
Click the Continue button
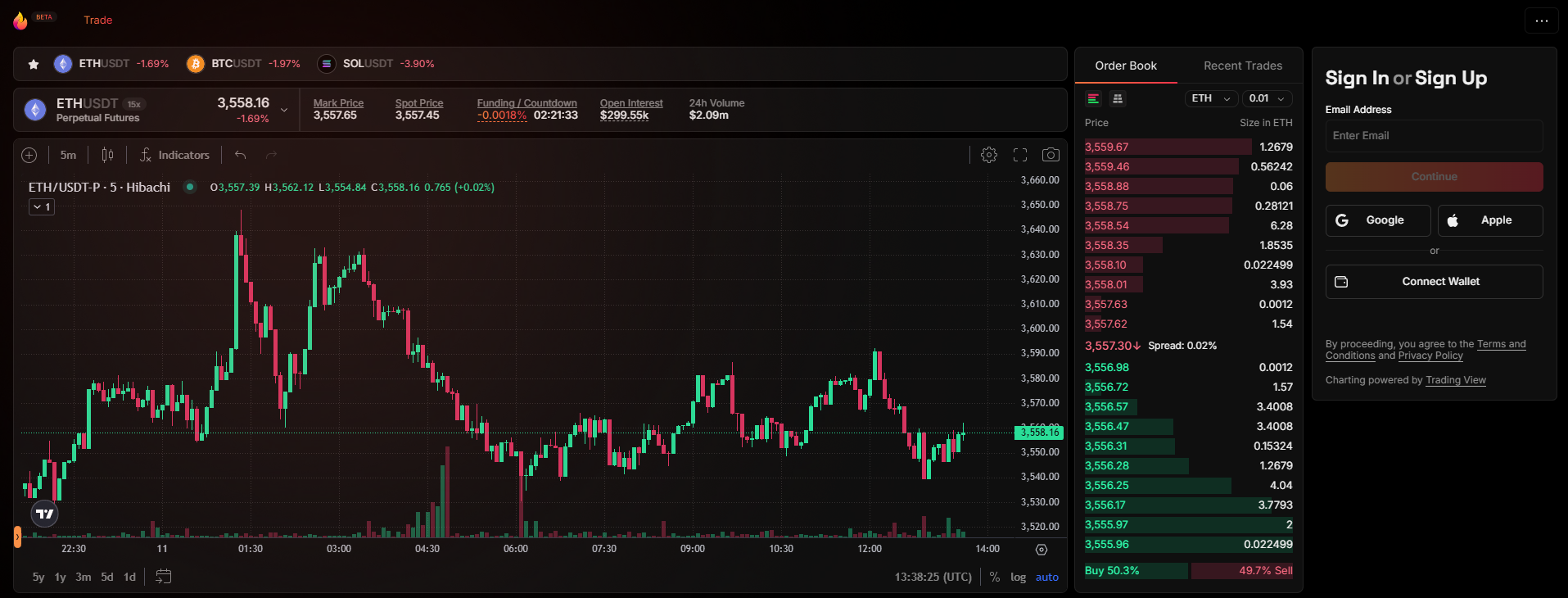pos(1434,177)
